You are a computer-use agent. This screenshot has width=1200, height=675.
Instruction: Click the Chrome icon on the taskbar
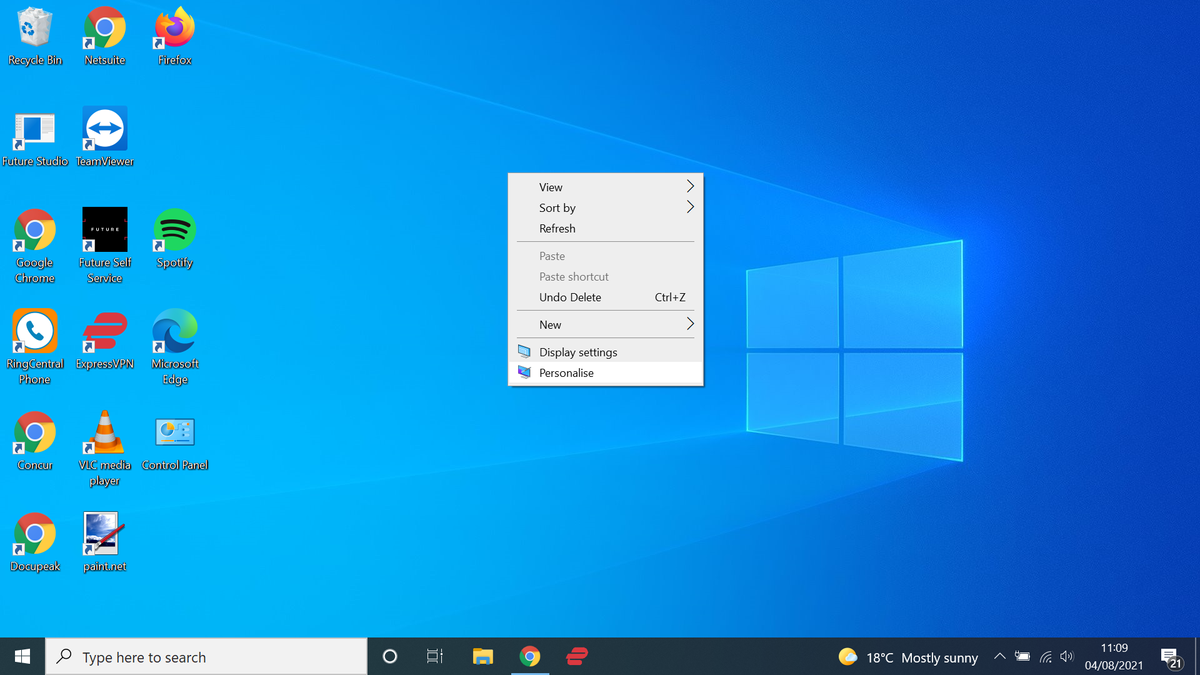[x=530, y=657]
